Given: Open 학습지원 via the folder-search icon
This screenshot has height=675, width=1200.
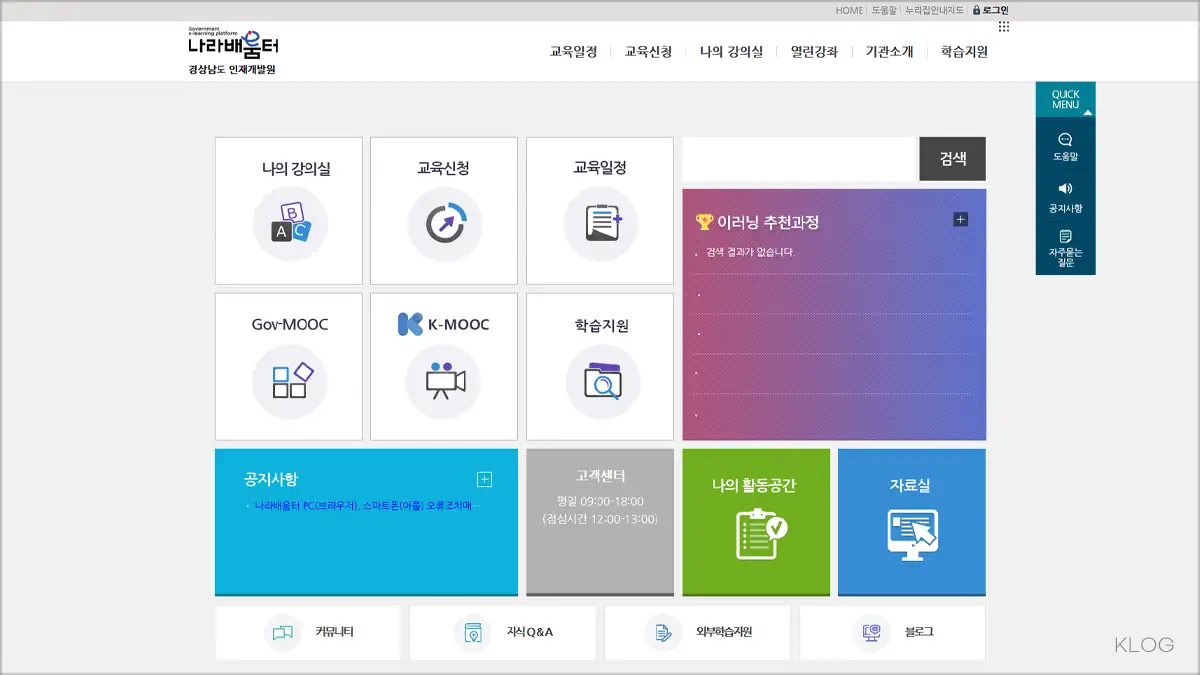Looking at the screenshot, I should 599,381.
